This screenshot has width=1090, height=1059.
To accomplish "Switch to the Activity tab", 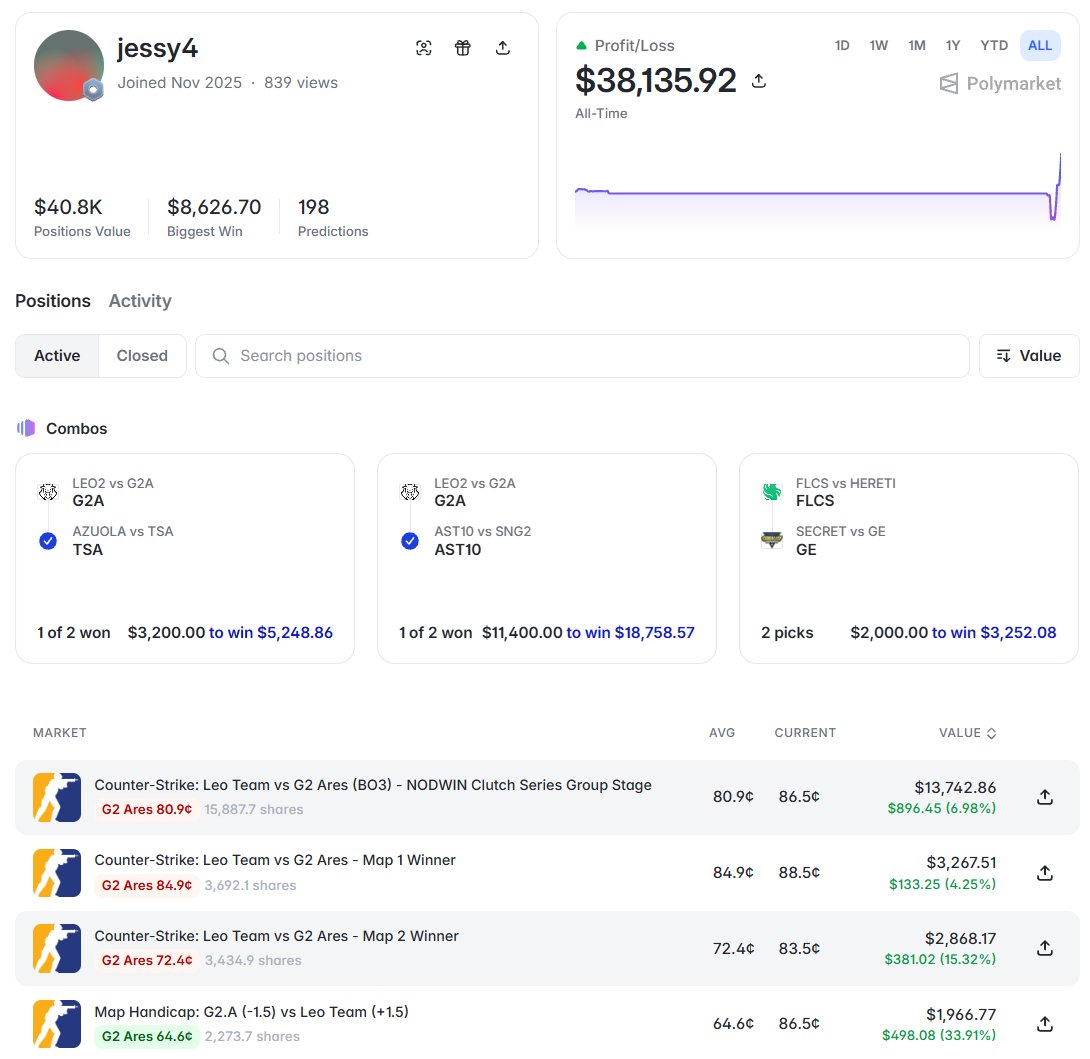I will 140,300.
